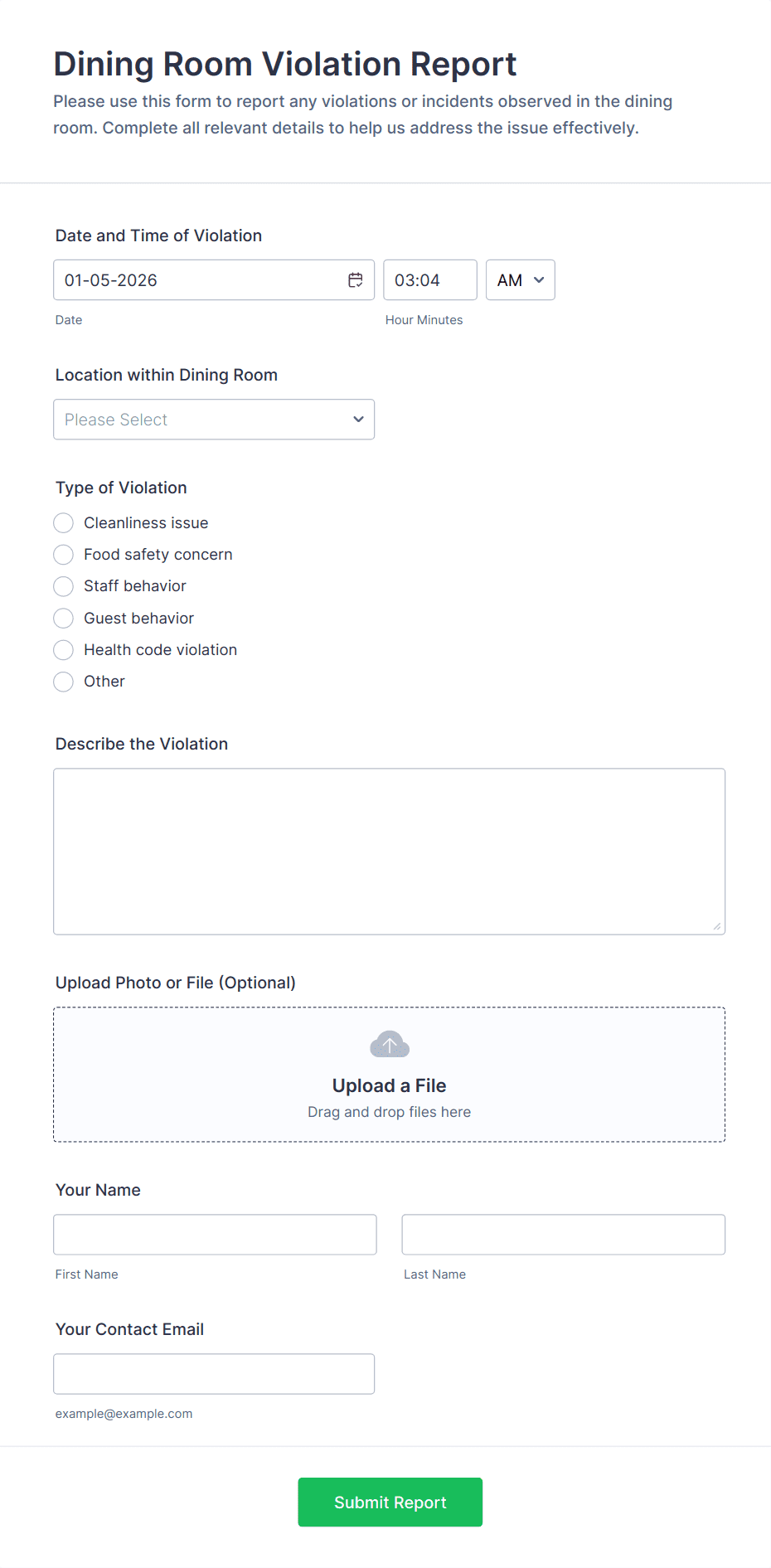The image size is (771, 1568).
Task: Open the calendar date picker icon
Action: pos(355,280)
